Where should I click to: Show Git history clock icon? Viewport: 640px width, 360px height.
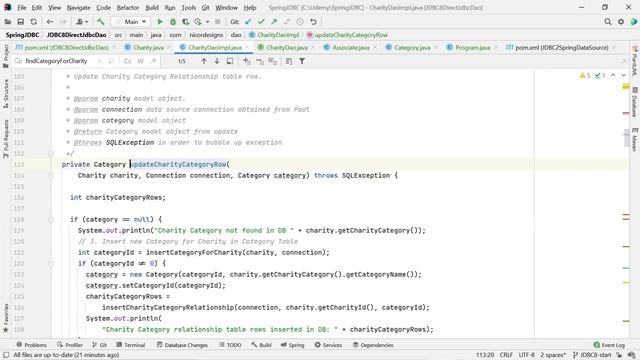[300, 22]
